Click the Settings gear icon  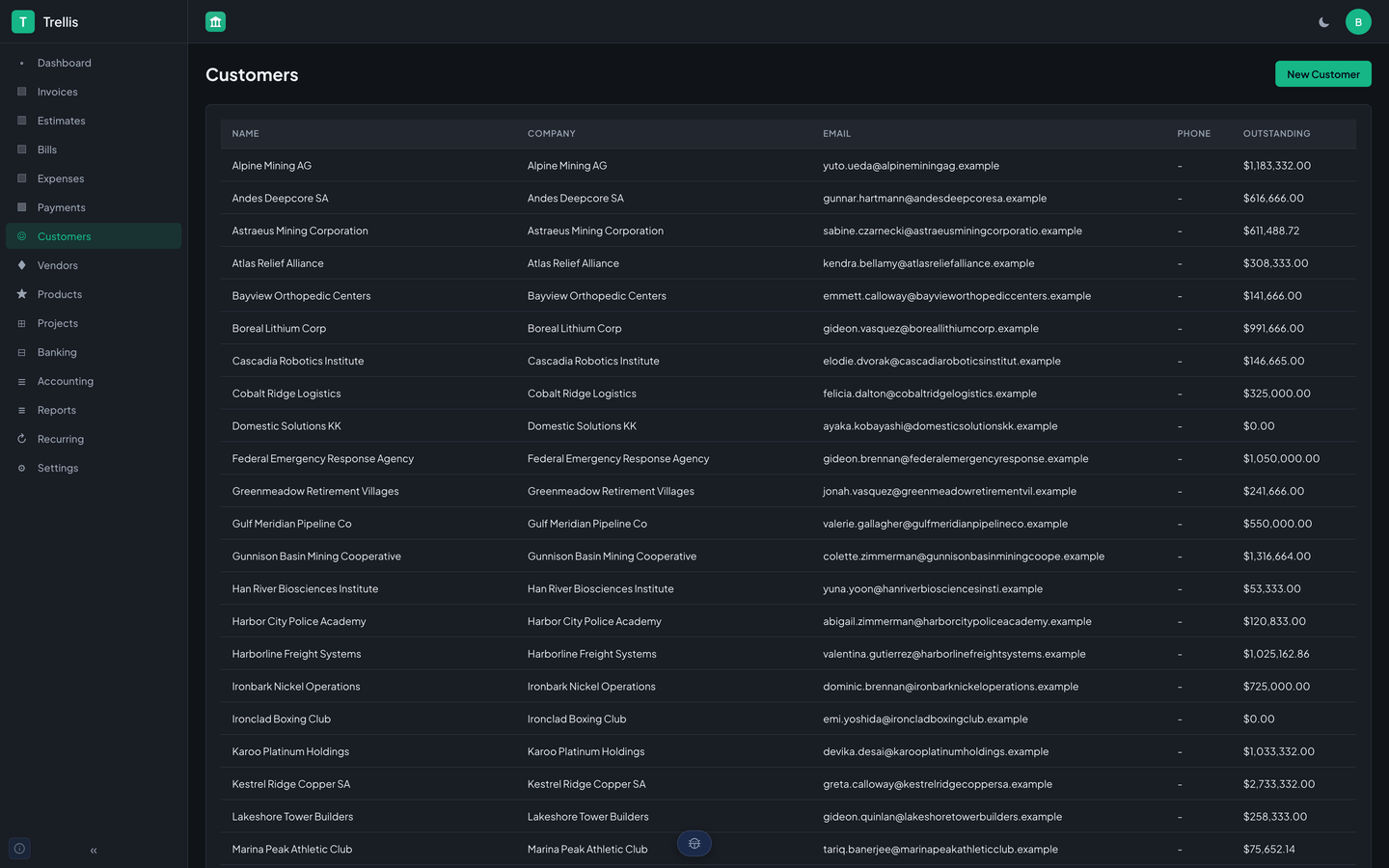pyautogui.click(x=21, y=468)
